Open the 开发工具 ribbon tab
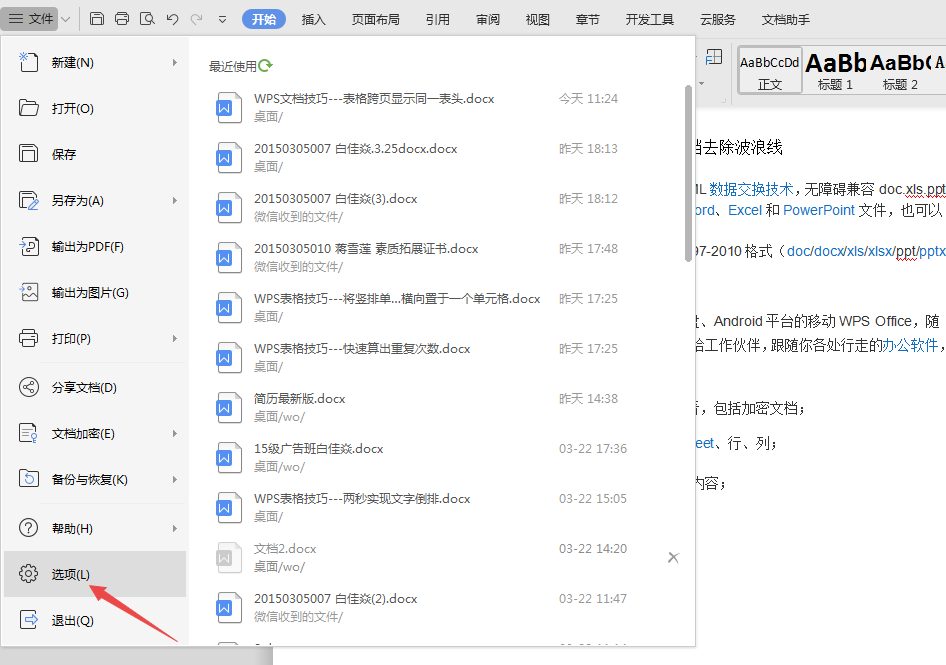The height and width of the screenshot is (665, 946). [650, 19]
